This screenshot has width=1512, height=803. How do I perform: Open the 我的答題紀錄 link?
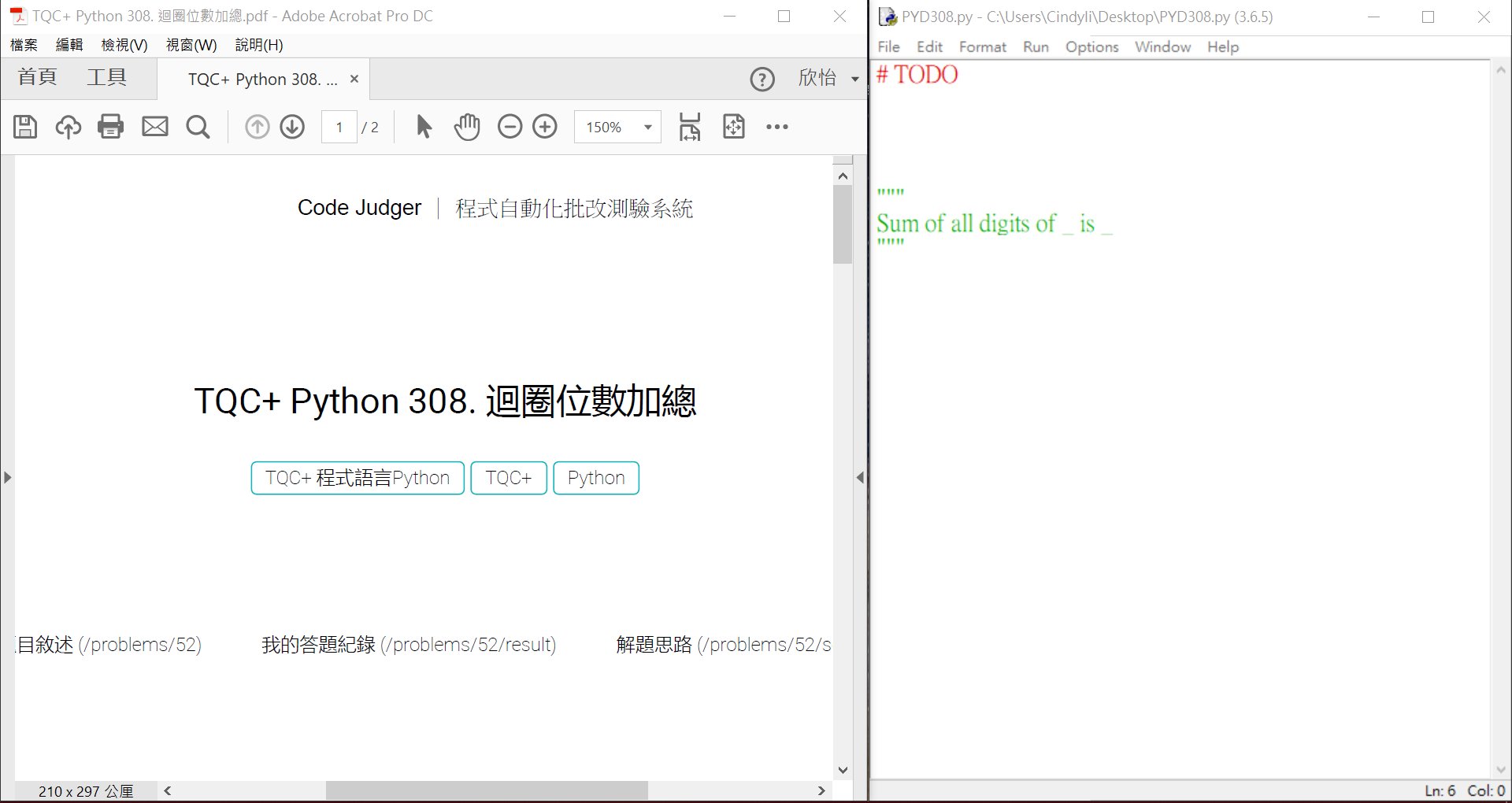[x=409, y=645]
